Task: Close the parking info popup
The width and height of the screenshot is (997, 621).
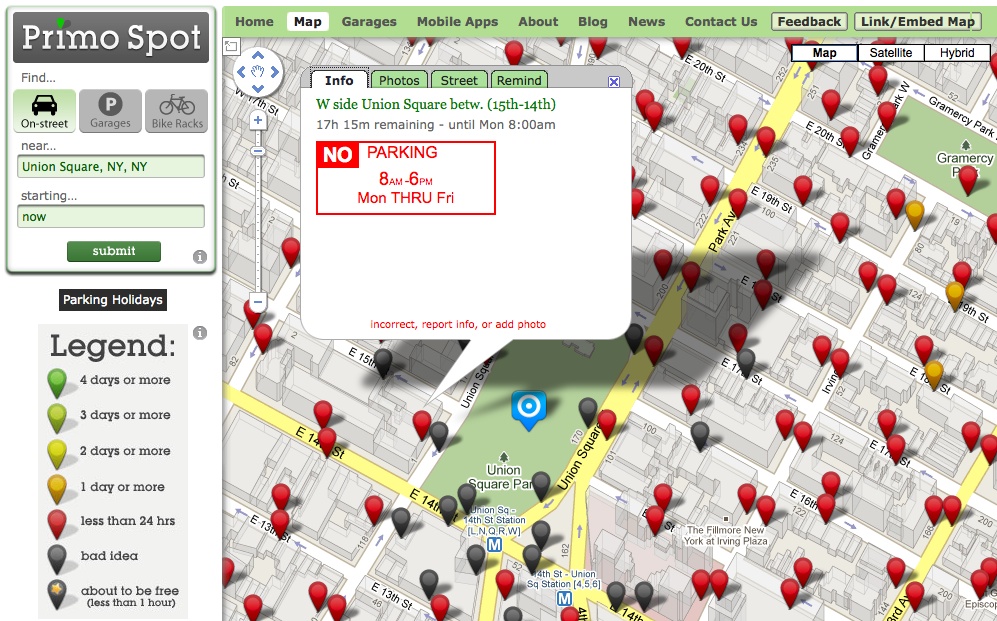Action: click(x=614, y=82)
